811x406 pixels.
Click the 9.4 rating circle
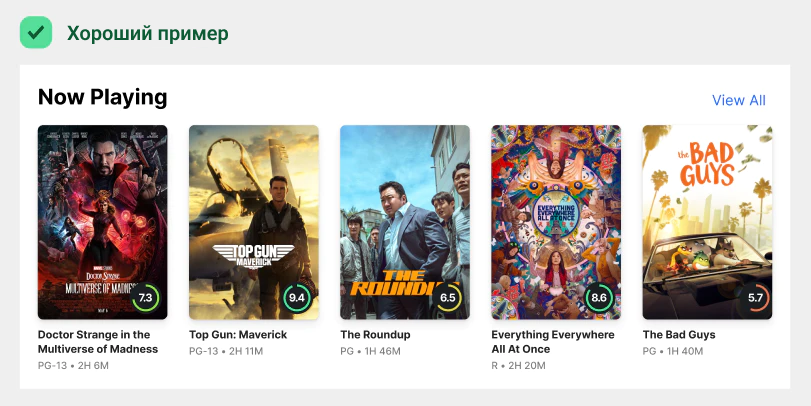point(296,298)
